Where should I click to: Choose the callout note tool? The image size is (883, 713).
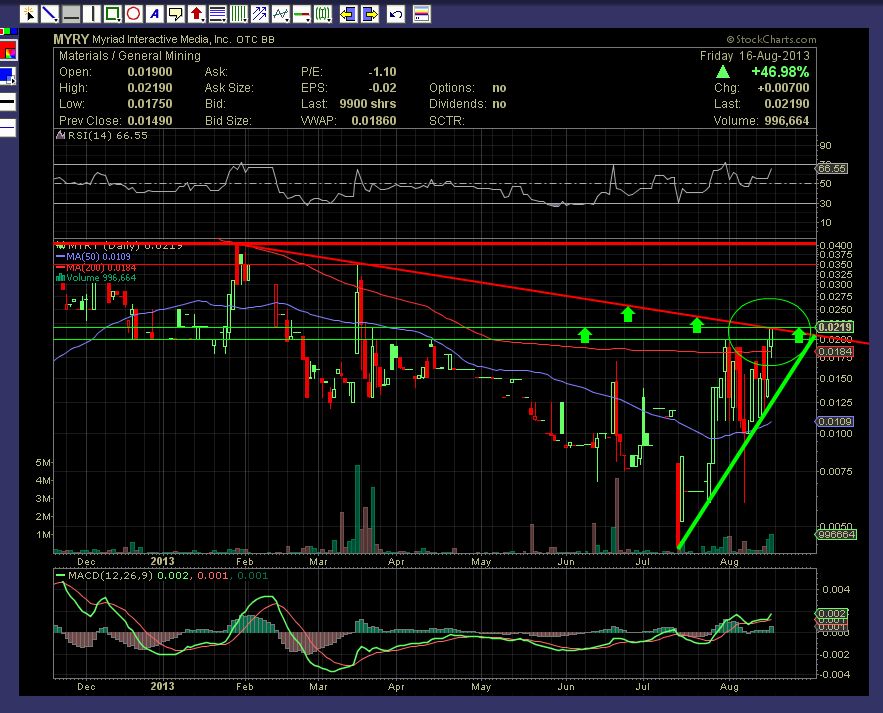coord(176,14)
